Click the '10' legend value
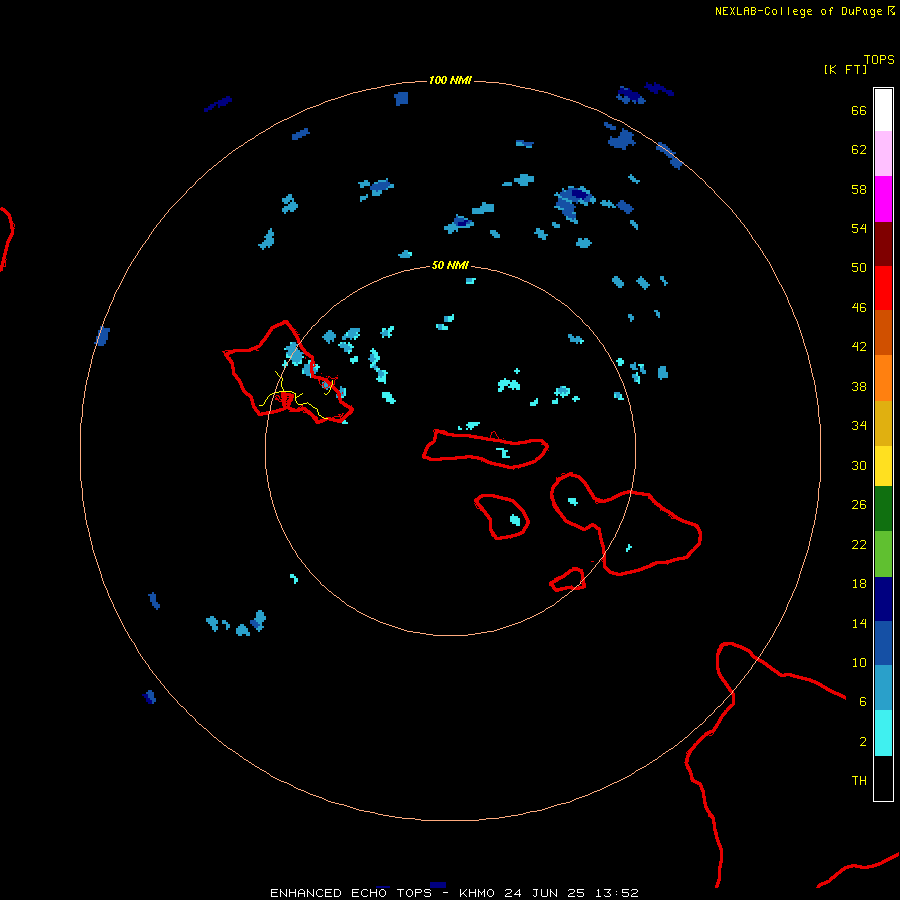This screenshot has width=900, height=900. coord(859,662)
